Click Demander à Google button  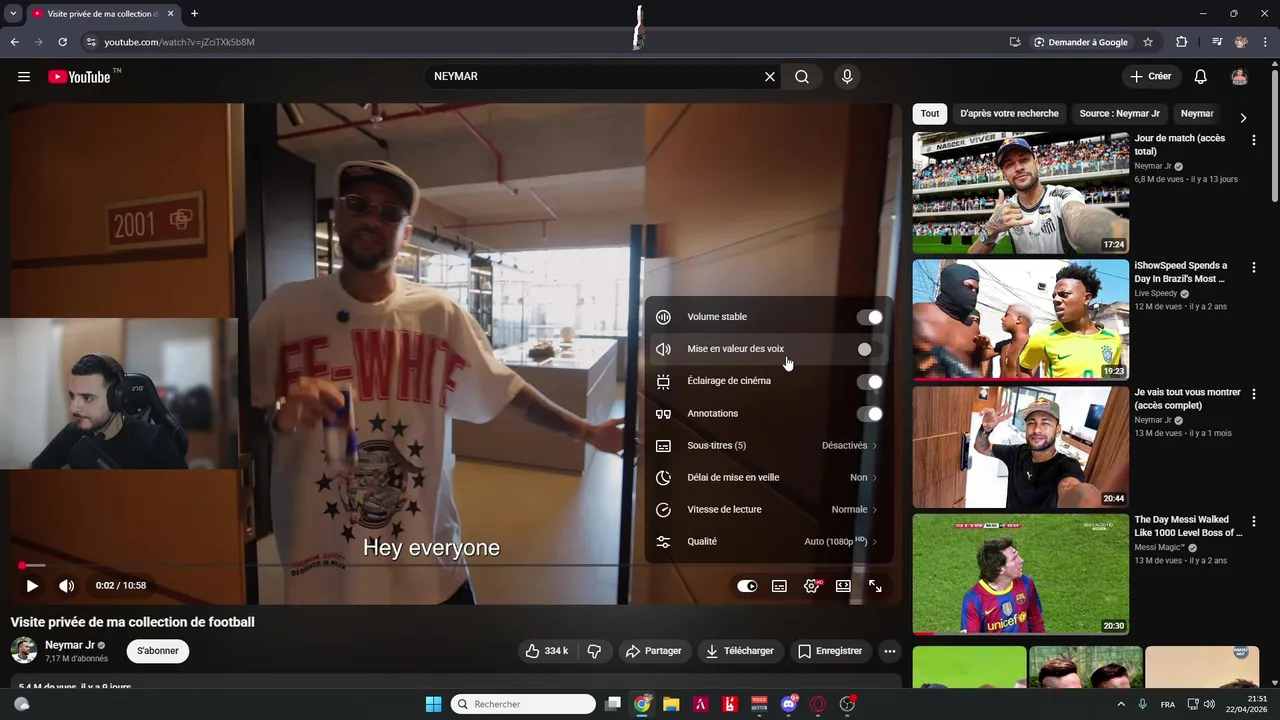pyautogui.click(x=1081, y=42)
